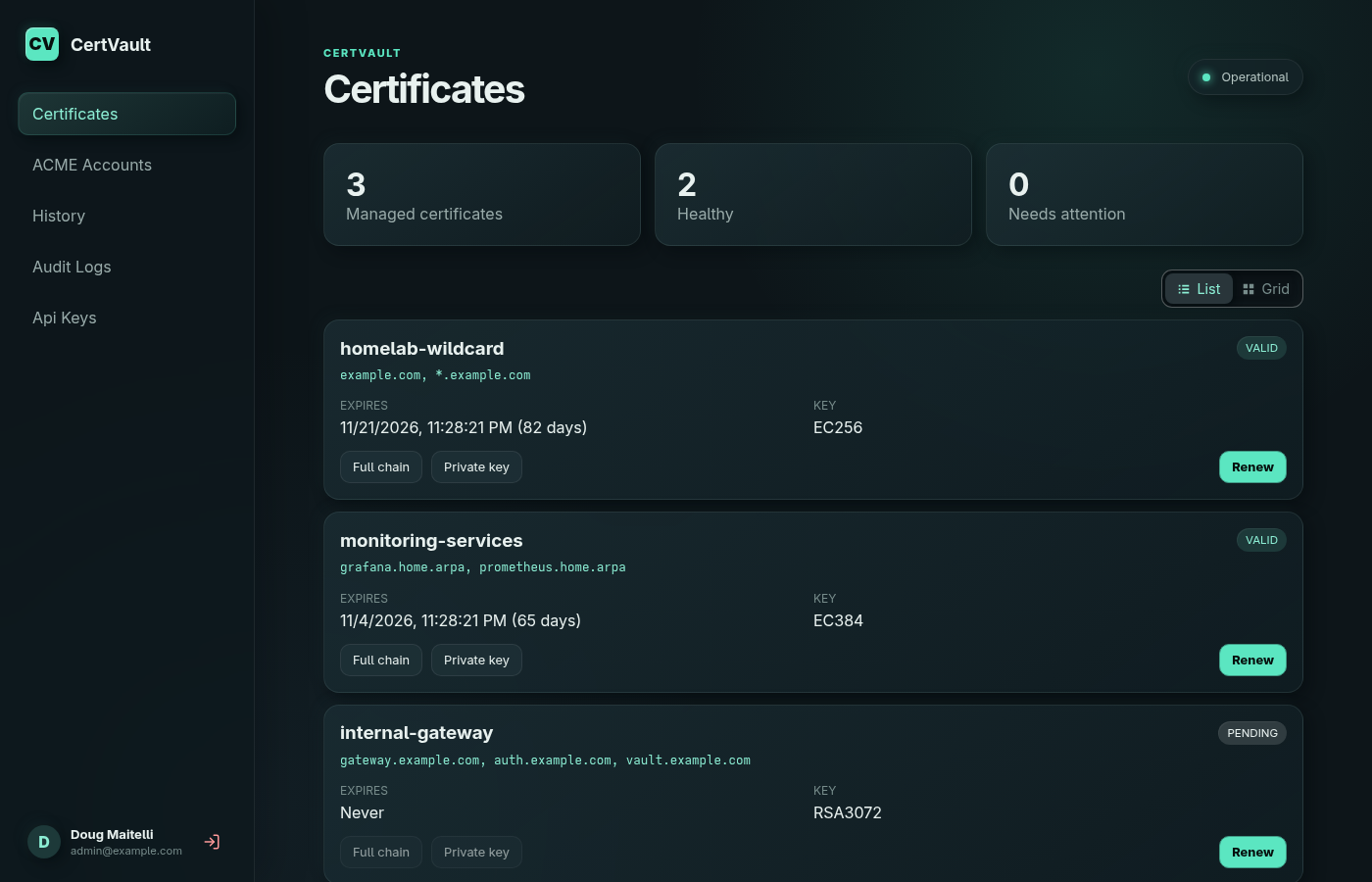This screenshot has height=882, width=1372.
Task: Switch to List view
Action: tap(1199, 289)
